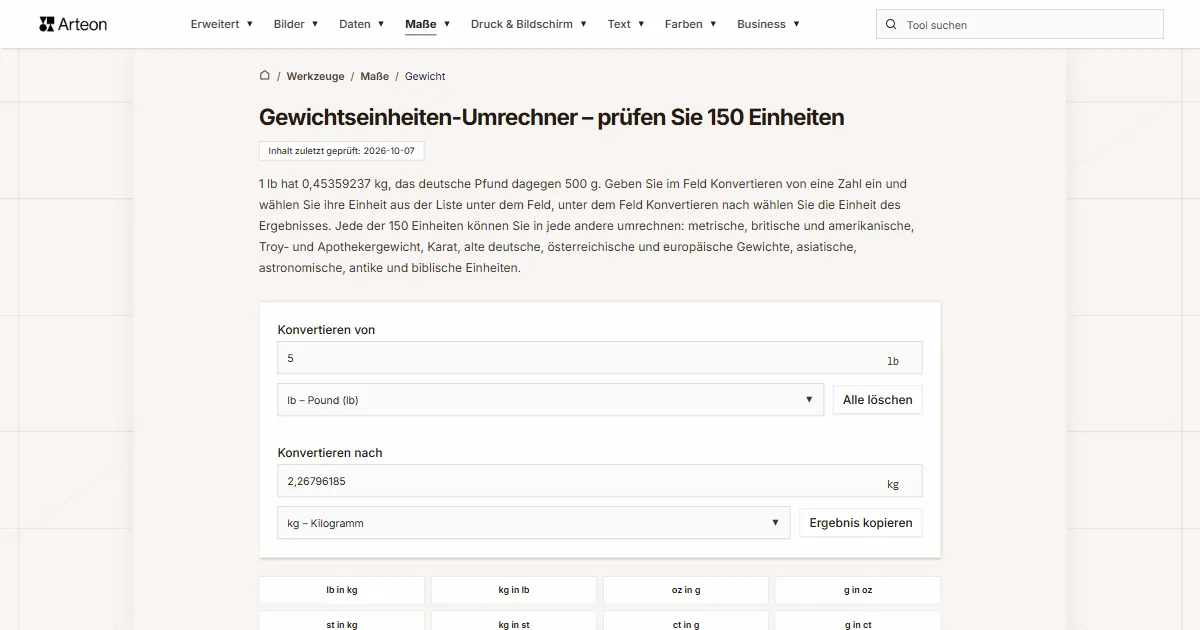
Task: Click the Konvertieren von input field
Action: click(600, 358)
